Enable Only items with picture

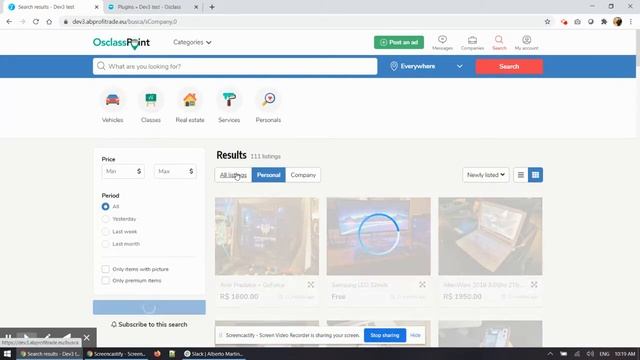(105, 269)
